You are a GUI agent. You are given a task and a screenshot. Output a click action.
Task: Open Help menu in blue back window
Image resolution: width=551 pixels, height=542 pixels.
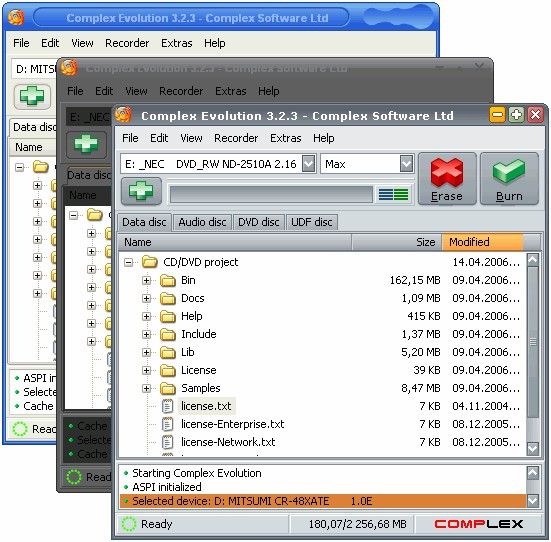coord(215,43)
